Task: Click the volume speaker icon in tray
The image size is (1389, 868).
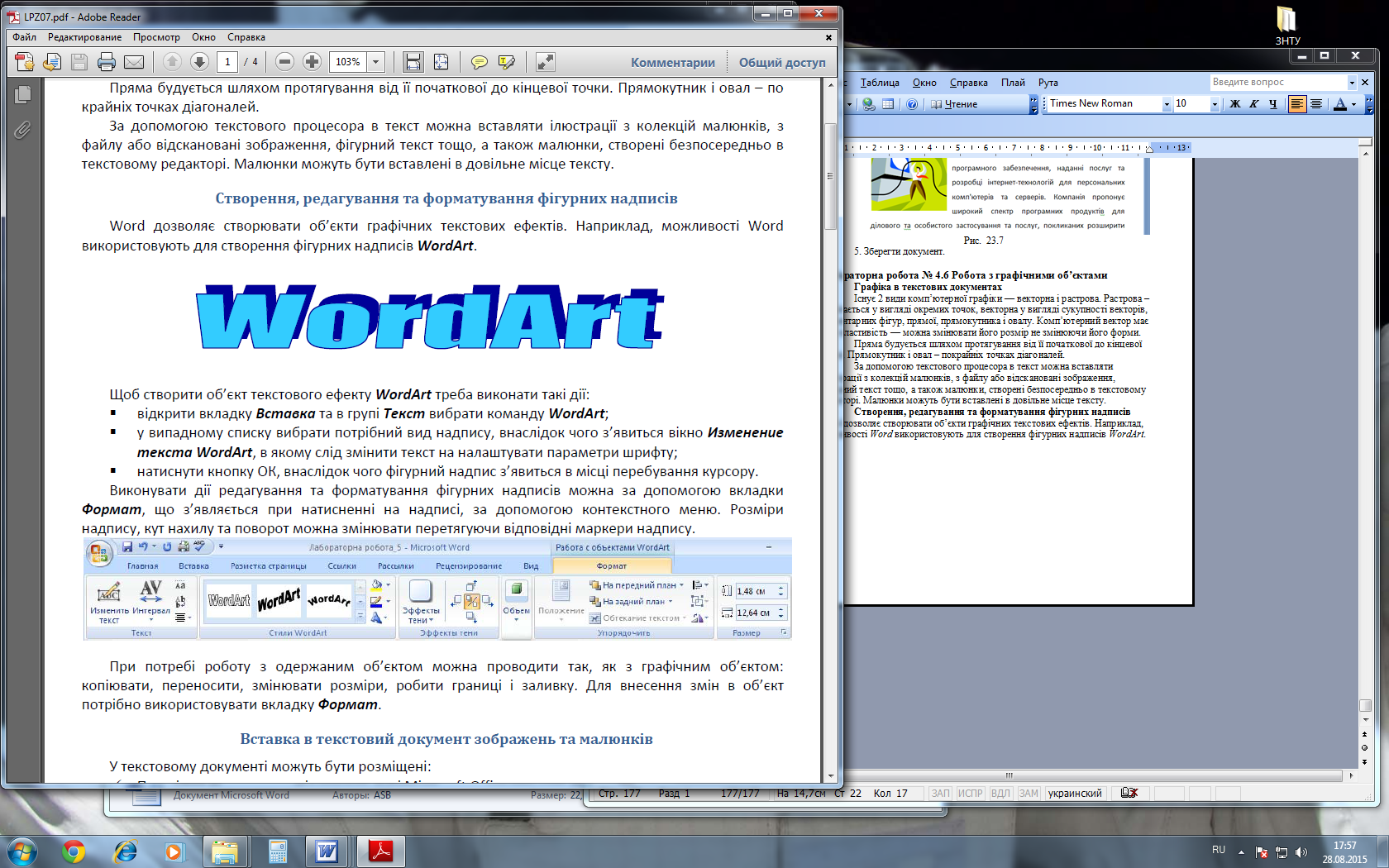Action: pos(1301,852)
